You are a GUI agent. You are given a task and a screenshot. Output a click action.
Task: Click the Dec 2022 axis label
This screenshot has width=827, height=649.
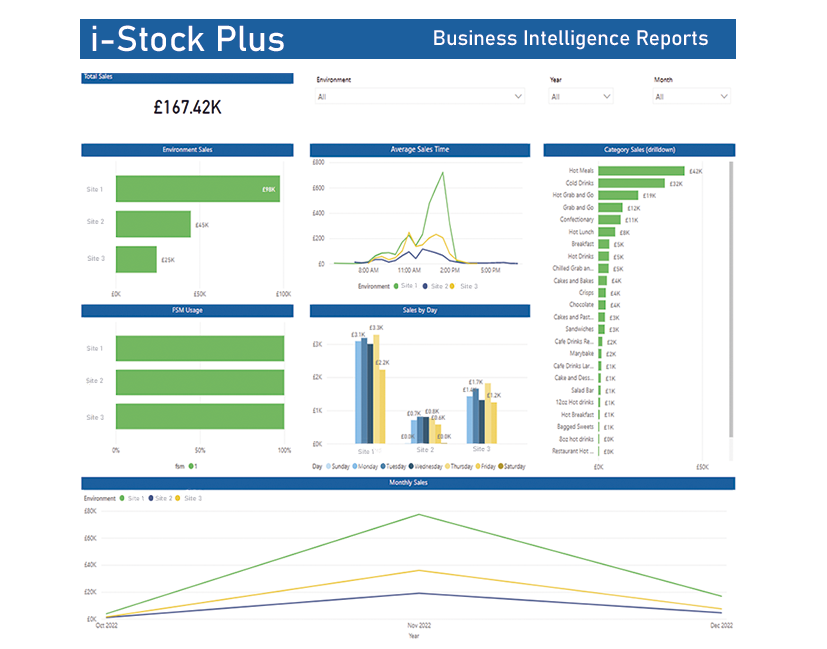coord(722,626)
